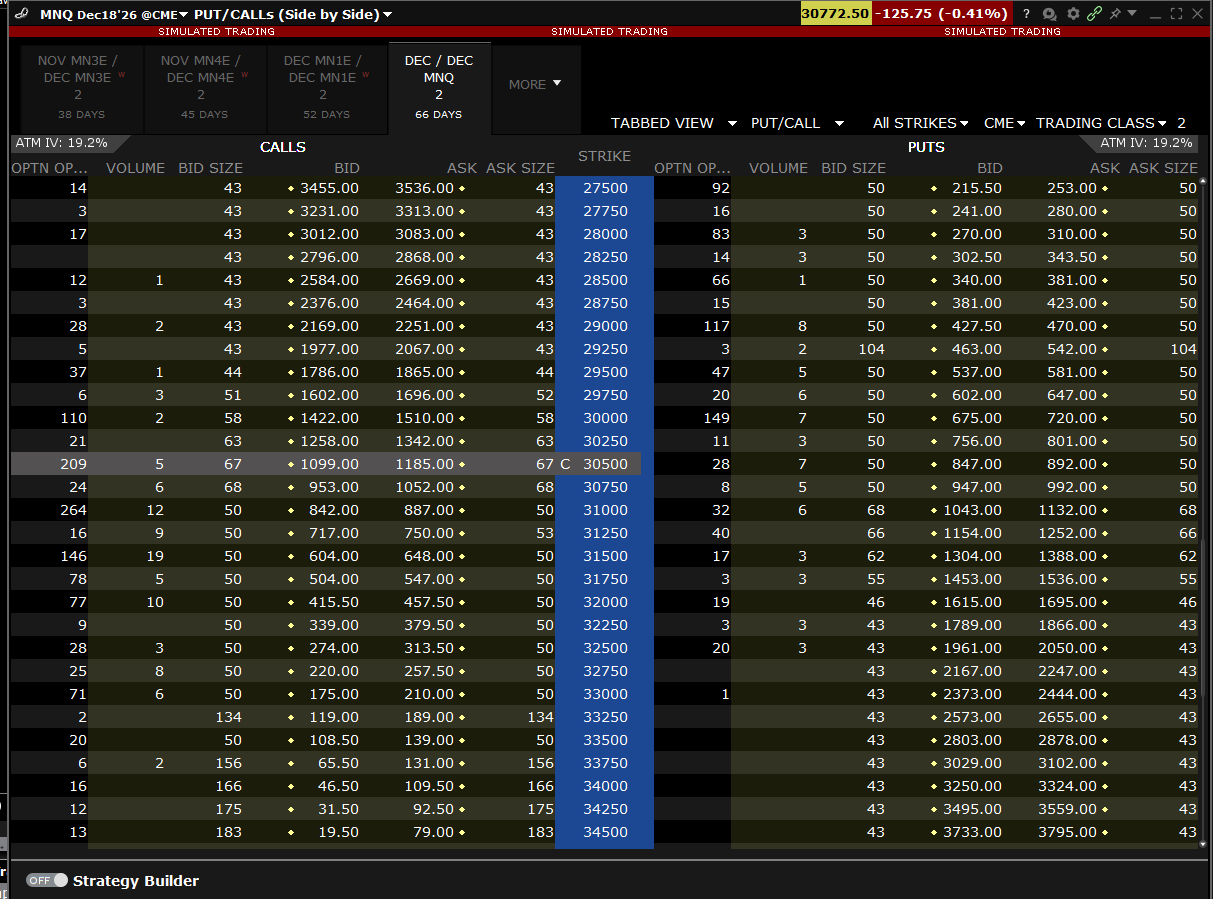Click the puts ASK column header
Image resolution: width=1213 pixels, height=899 pixels.
tap(1105, 168)
